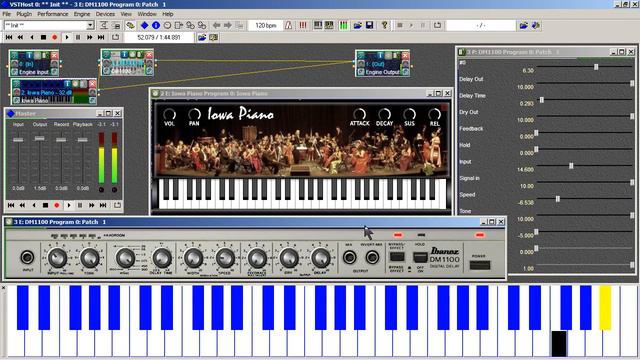Click stop in the top transport bar
The width and height of the screenshot is (640, 360).
[x=43, y=37]
